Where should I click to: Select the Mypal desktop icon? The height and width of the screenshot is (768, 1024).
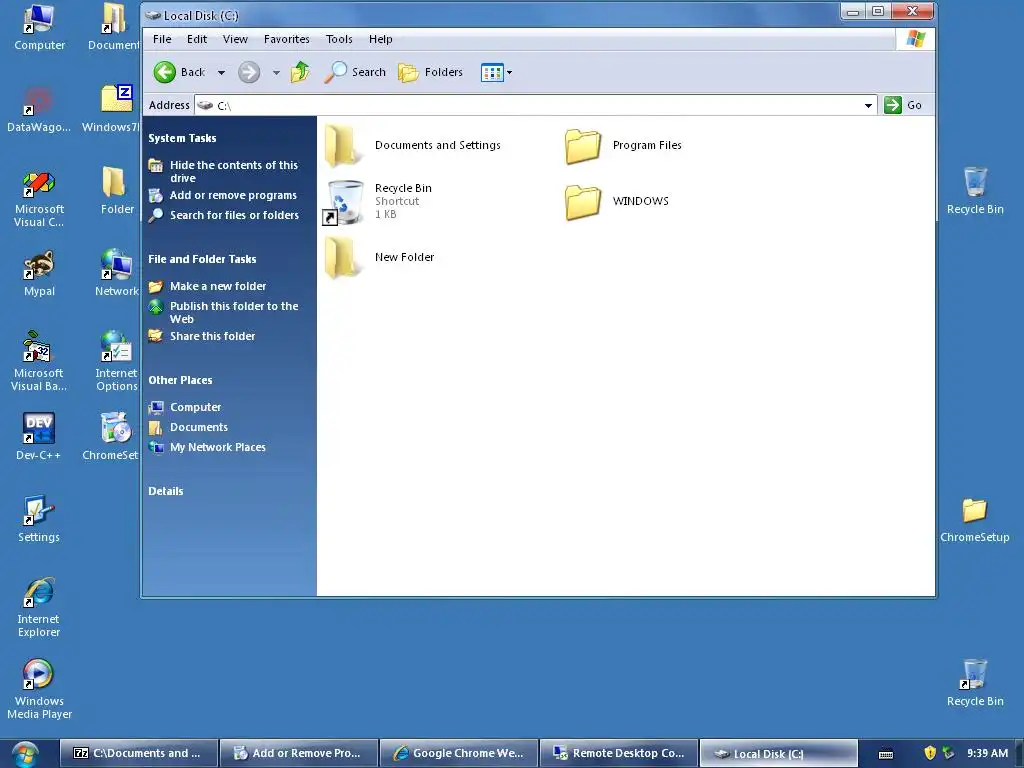pos(39,273)
